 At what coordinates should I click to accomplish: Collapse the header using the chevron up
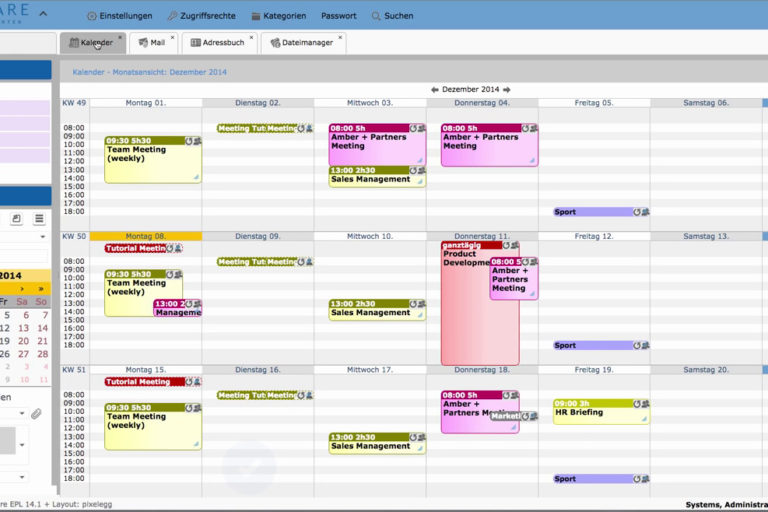[42, 14]
